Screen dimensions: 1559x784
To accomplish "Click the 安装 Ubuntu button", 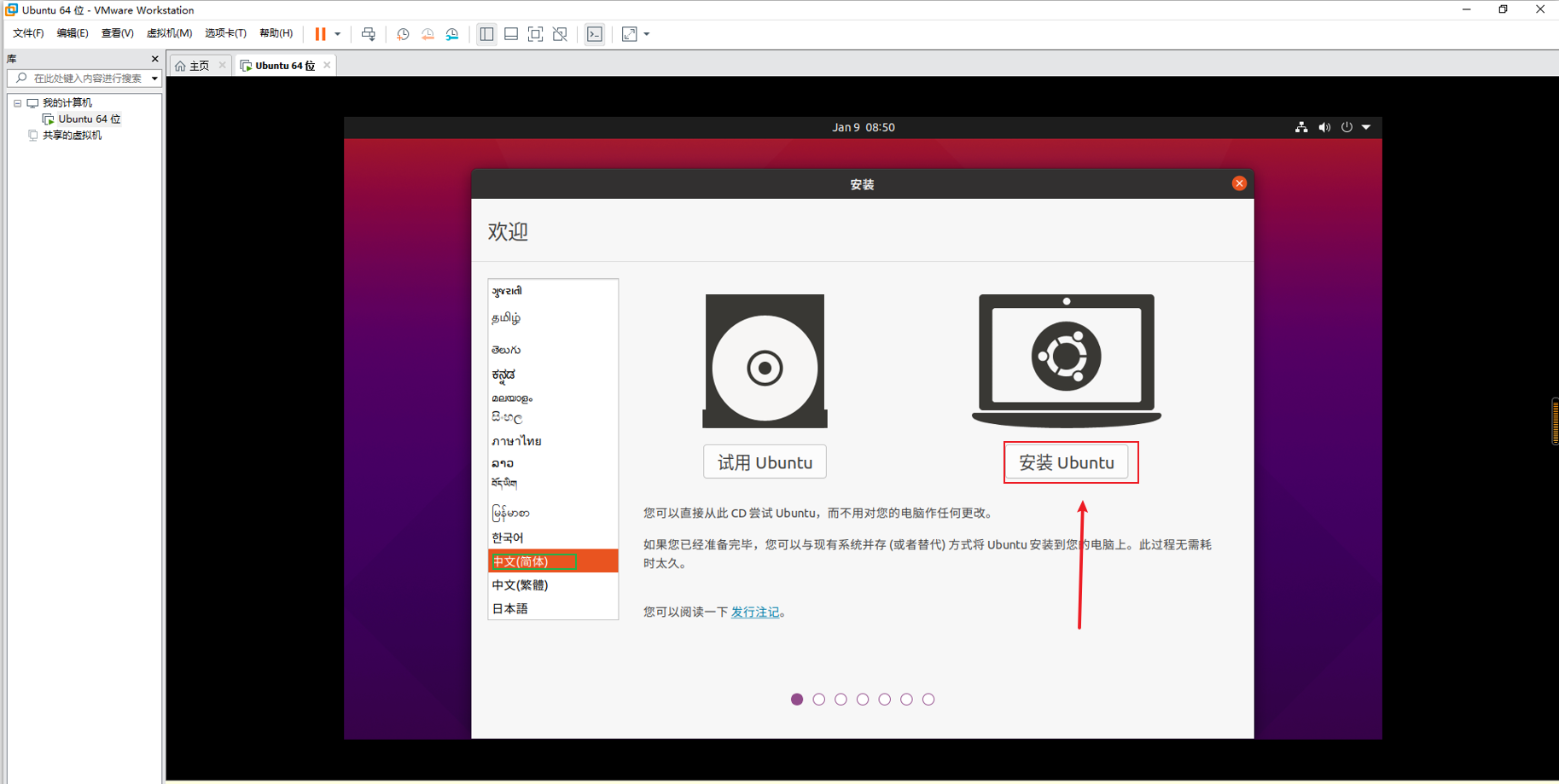I will [1067, 462].
